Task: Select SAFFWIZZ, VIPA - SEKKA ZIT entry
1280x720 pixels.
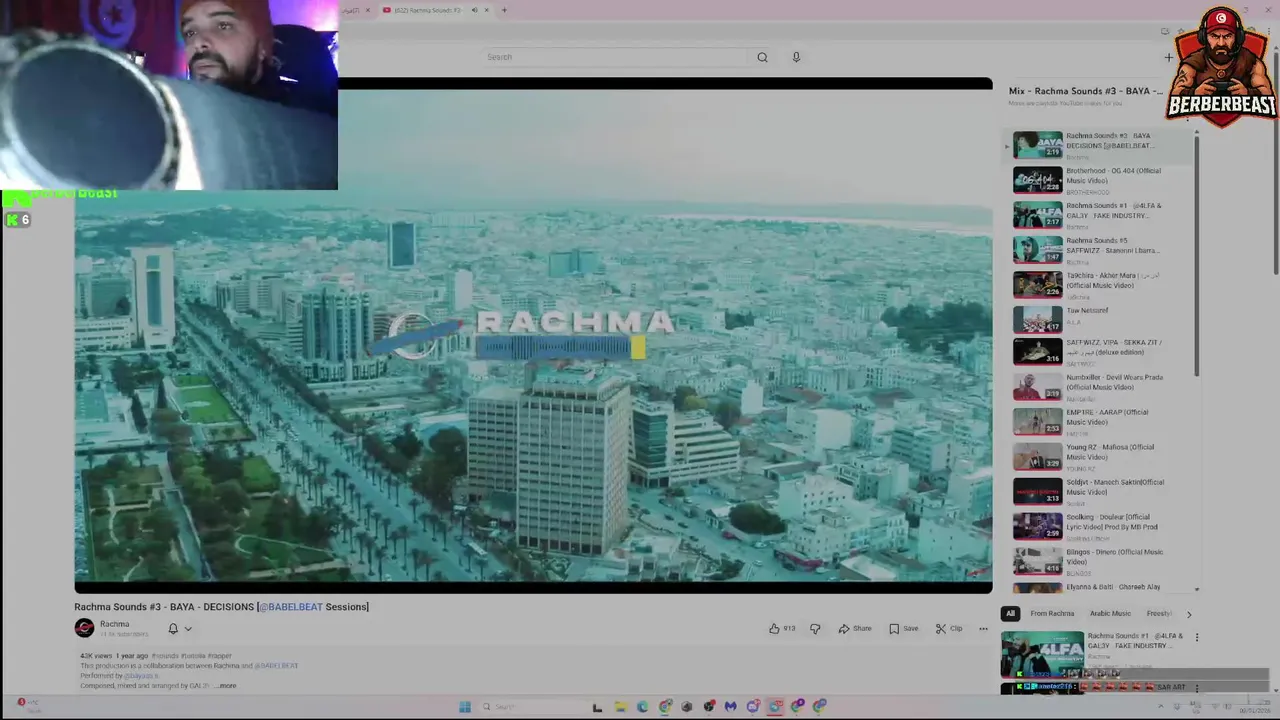Action: [x=1100, y=352]
